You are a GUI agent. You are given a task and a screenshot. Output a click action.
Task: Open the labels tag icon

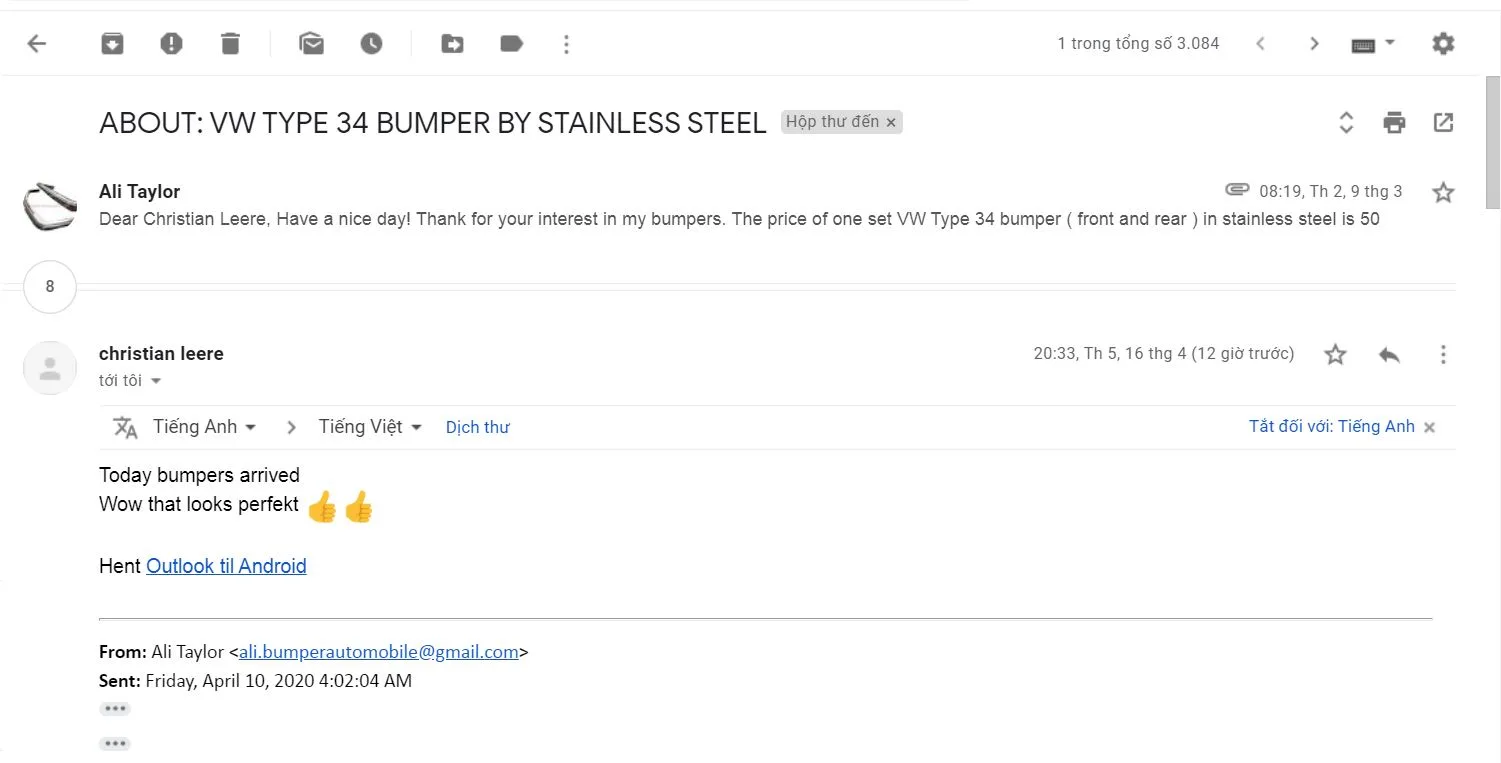[512, 44]
